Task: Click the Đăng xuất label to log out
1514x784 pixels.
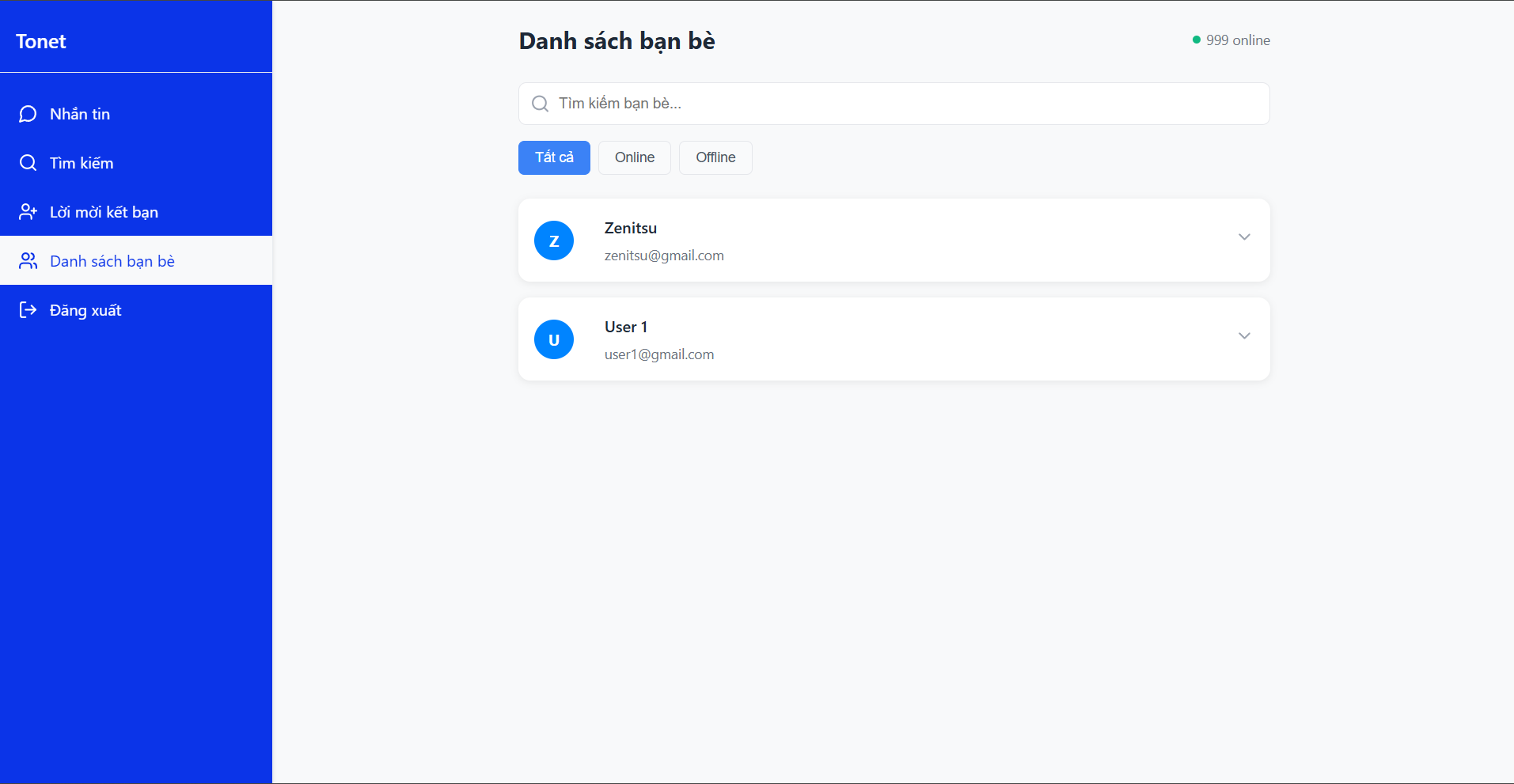Action: tap(85, 310)
